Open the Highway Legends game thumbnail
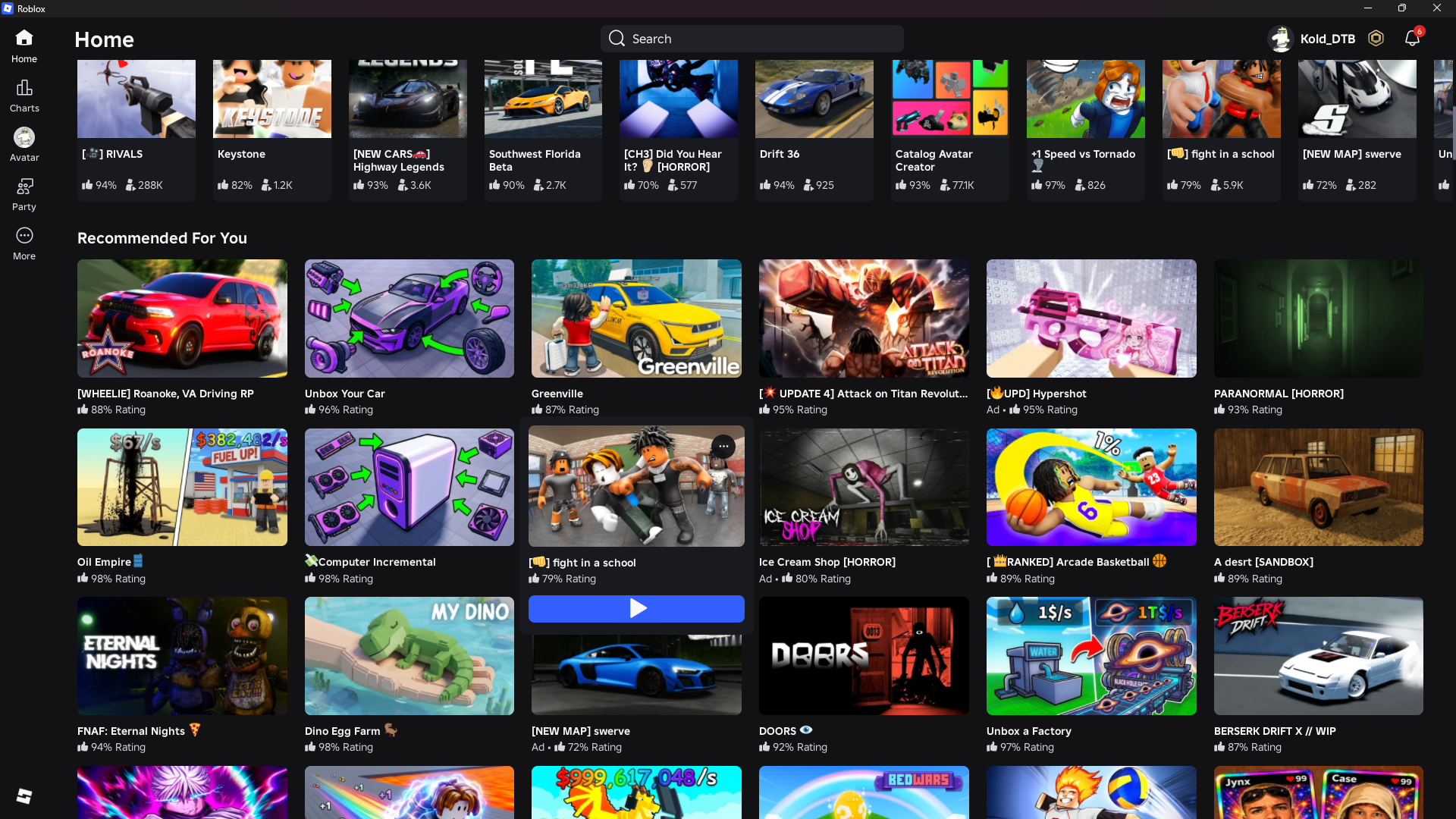Viewport: 1456px width, 819px height. 408,99
